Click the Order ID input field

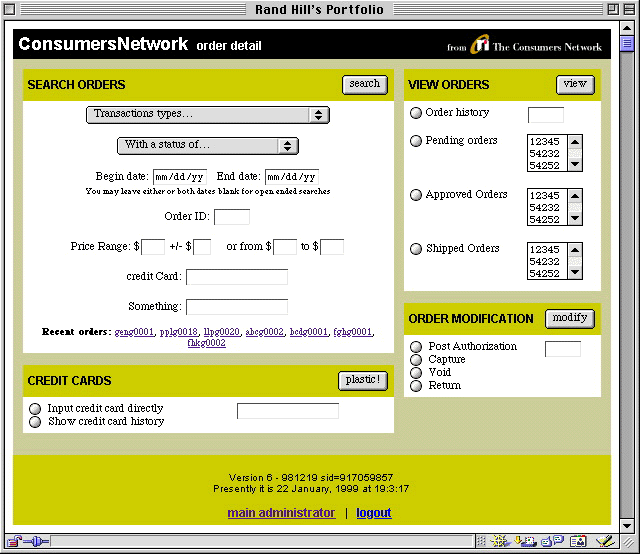(x=232, y=217)
